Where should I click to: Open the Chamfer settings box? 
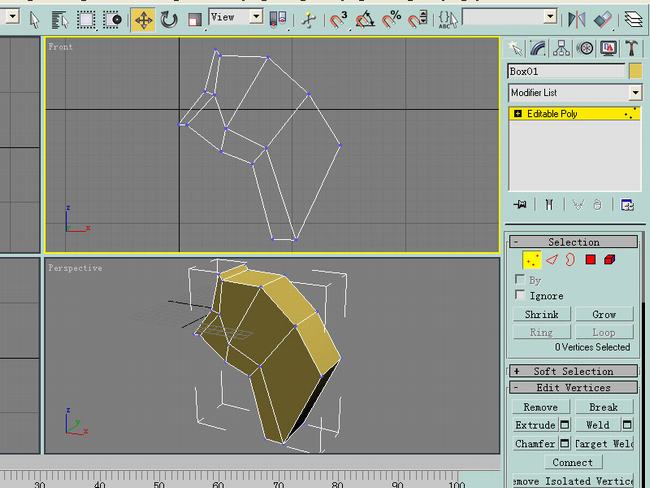pos(565,443)
